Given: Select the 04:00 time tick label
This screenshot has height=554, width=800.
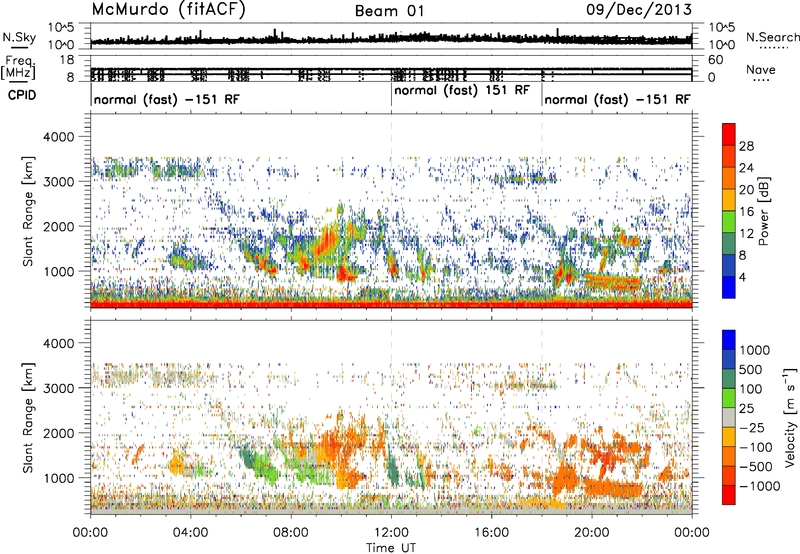Looking at the screenshot, I should (x=190, y=533).
